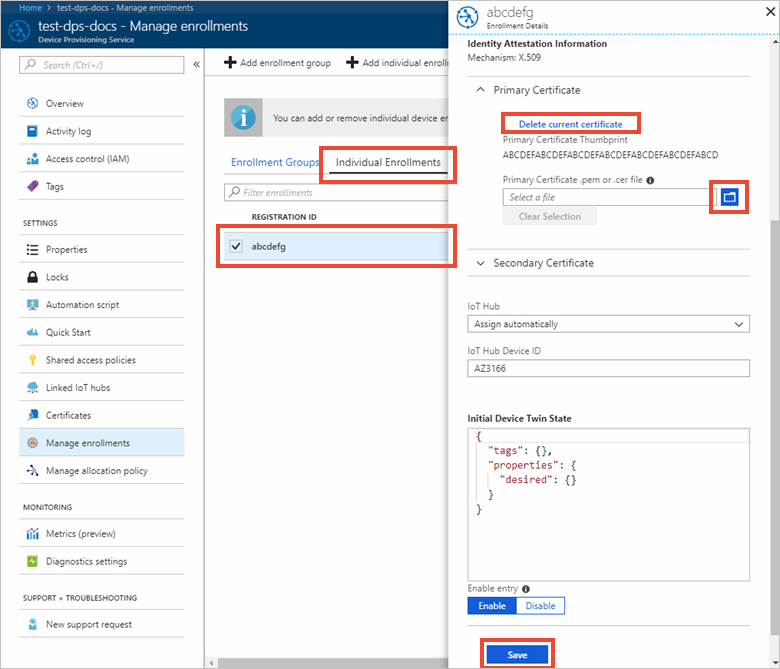The height and width of the screenshot is (669, 780).
Task: Open Linked IoT hubs in the sidebar
Action: pos(101,387)
